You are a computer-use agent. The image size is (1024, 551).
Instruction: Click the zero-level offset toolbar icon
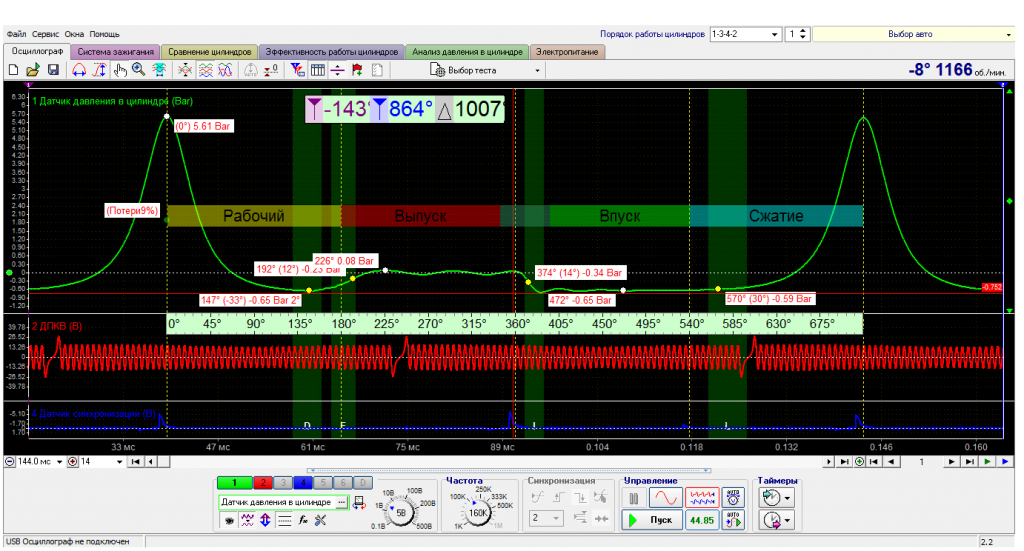[270, 70]
